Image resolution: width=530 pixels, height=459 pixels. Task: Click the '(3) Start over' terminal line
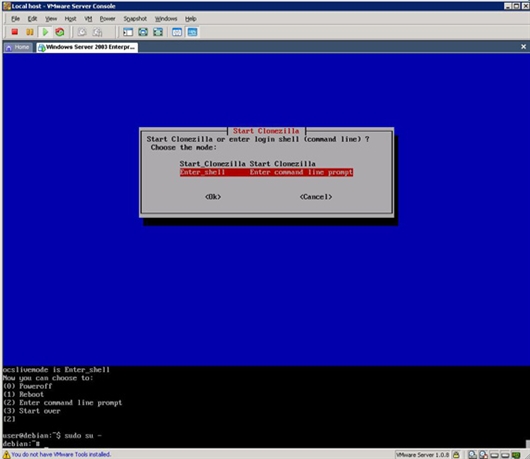[x=32, y=411]
